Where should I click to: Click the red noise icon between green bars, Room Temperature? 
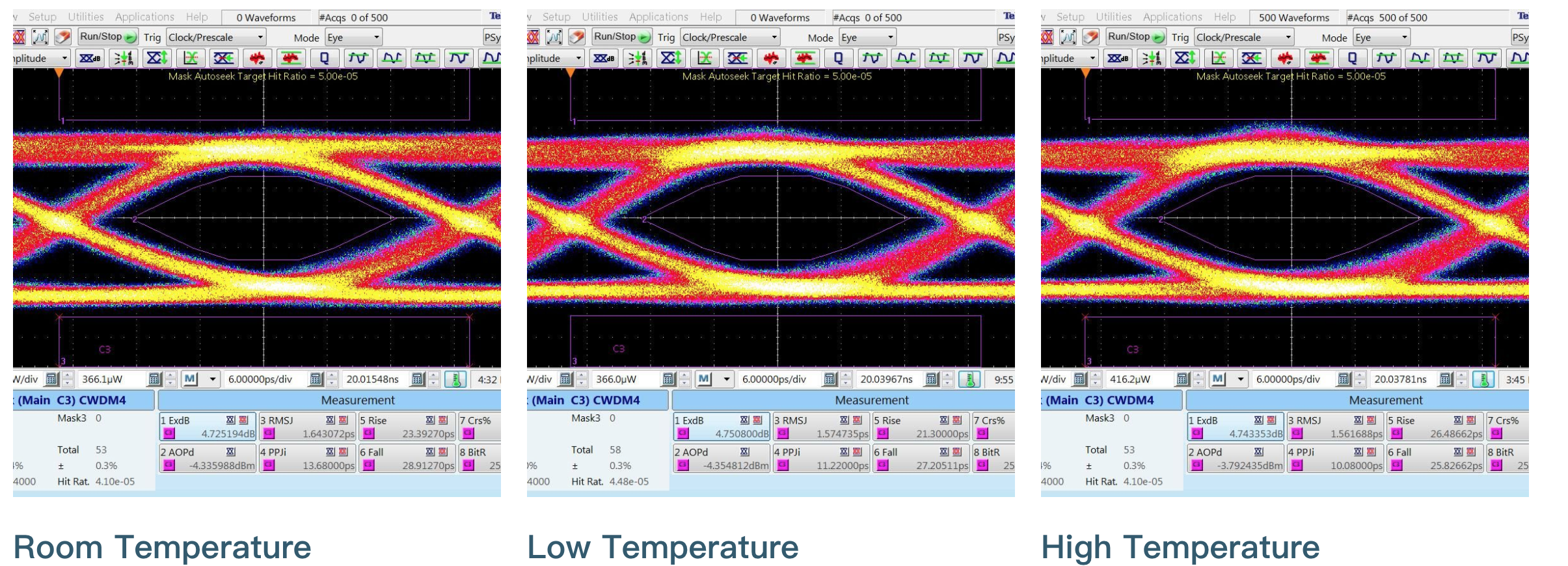click(291, 58)
